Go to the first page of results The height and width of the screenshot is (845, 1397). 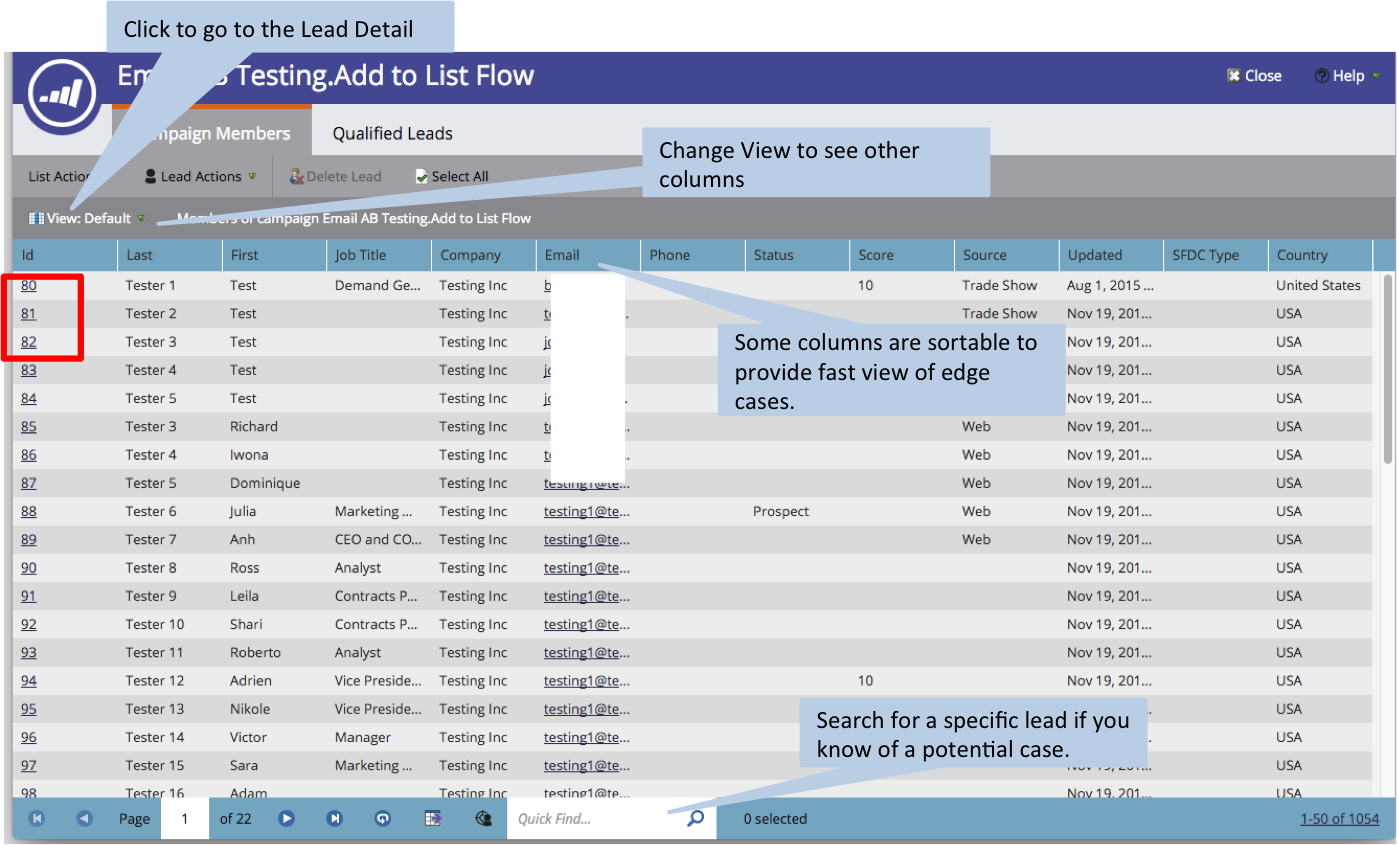37,819
